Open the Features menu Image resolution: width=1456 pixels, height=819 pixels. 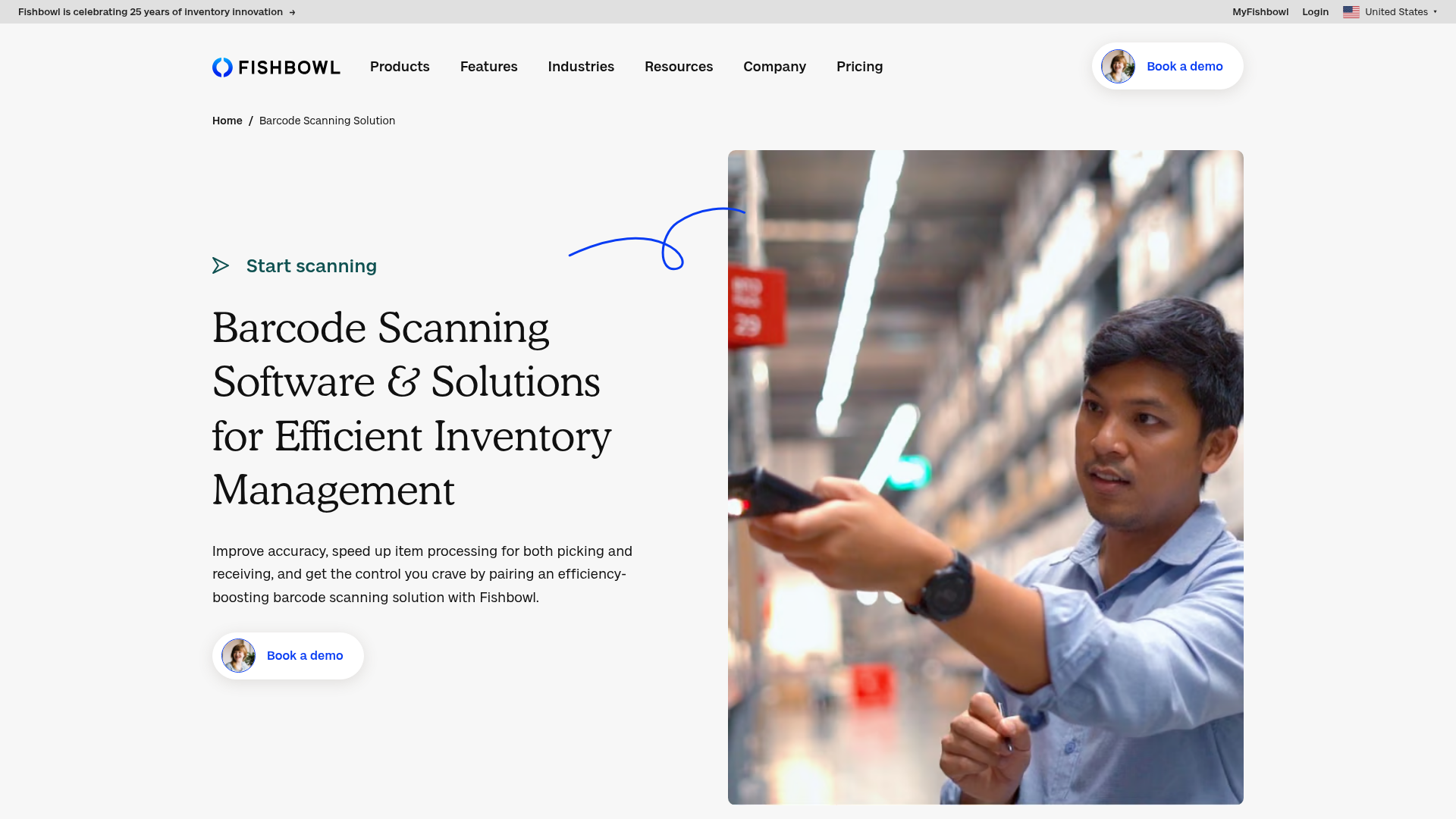489,67
